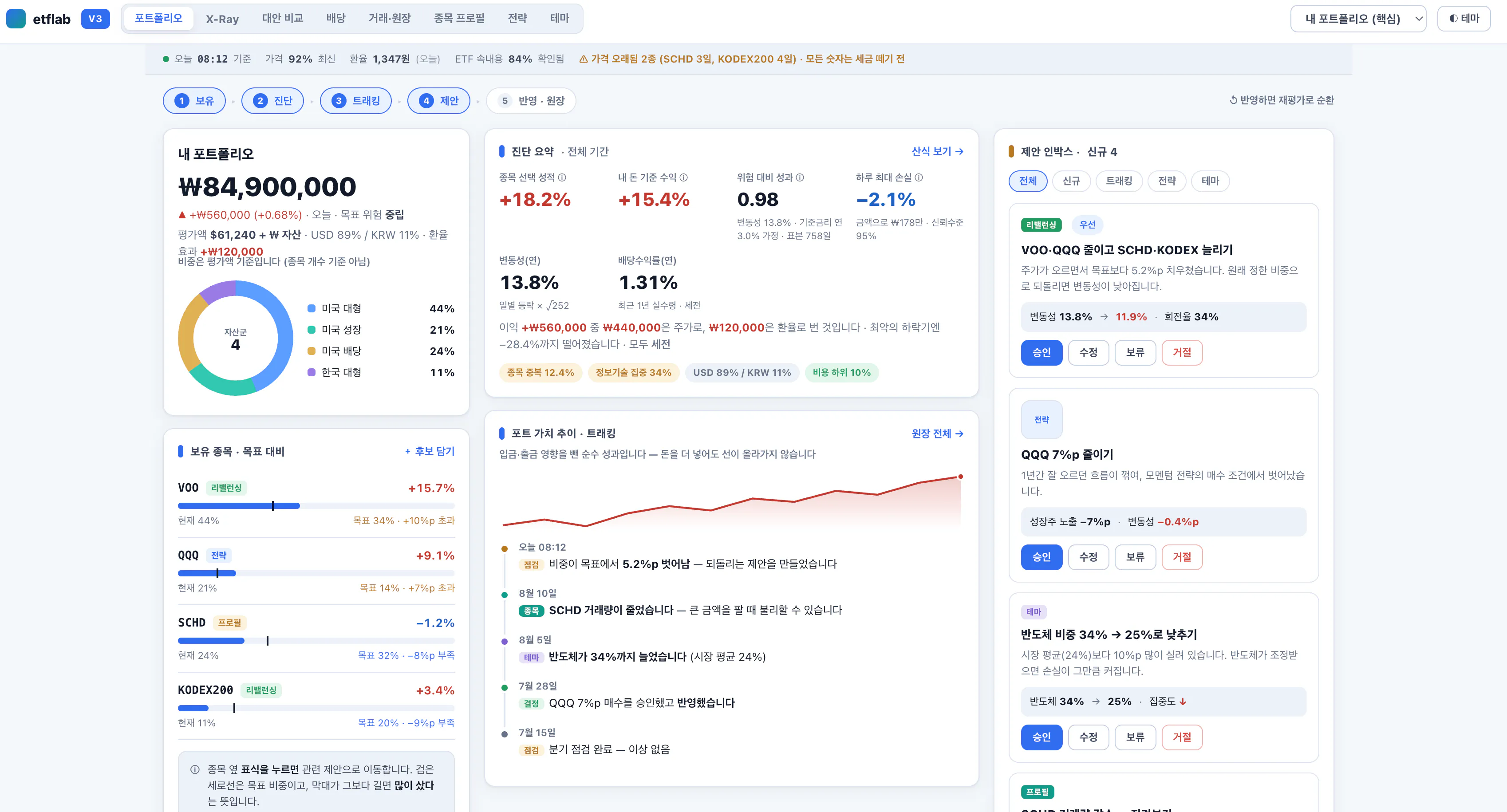Click the VOO allocation progress bar
This screenshot has width=1507, height=812.
pyautogui.click(x=316, y=505)
